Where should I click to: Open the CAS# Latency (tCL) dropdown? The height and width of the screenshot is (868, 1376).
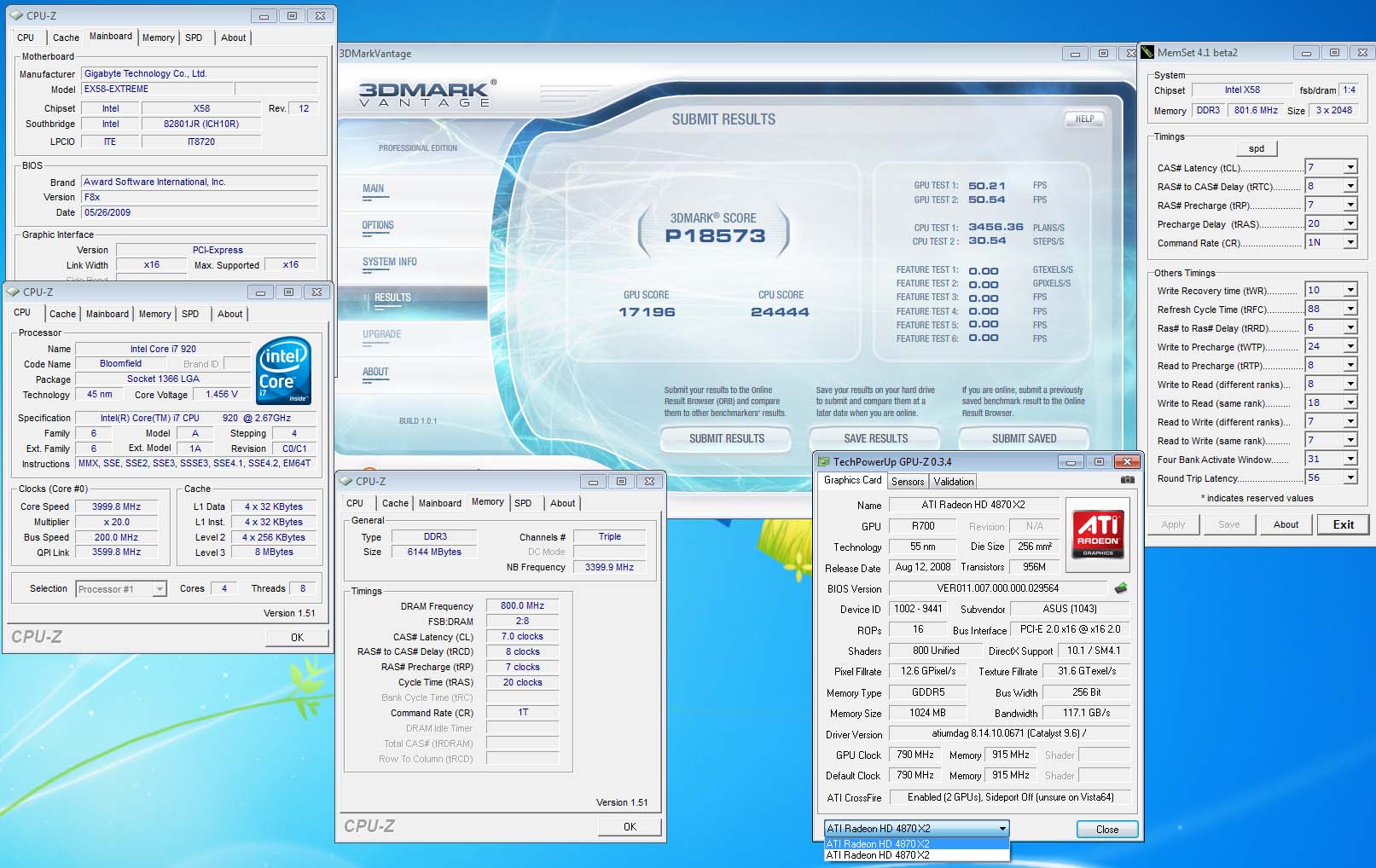pos(1350,167)
